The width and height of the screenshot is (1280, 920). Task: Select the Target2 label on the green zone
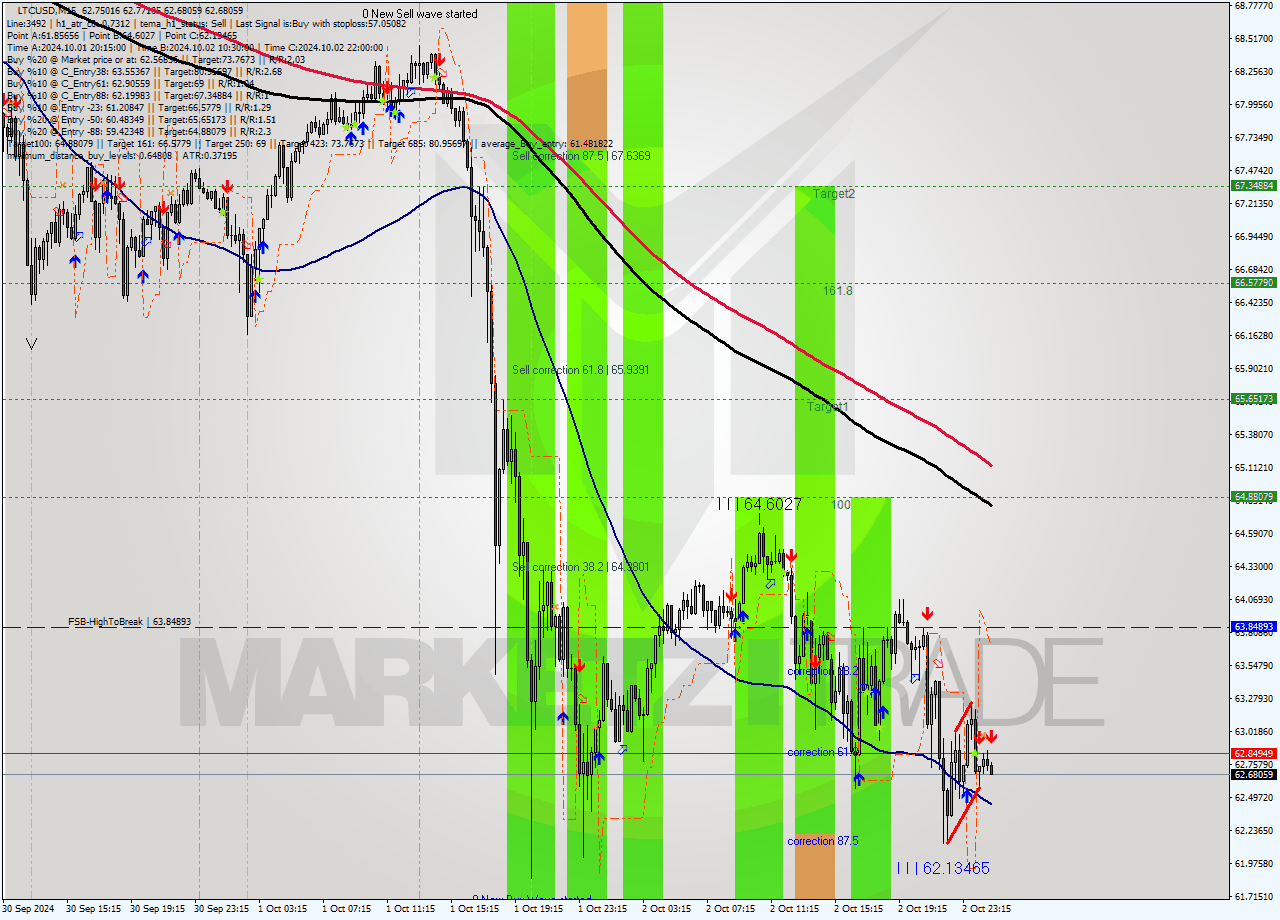[x=834, y=194]
